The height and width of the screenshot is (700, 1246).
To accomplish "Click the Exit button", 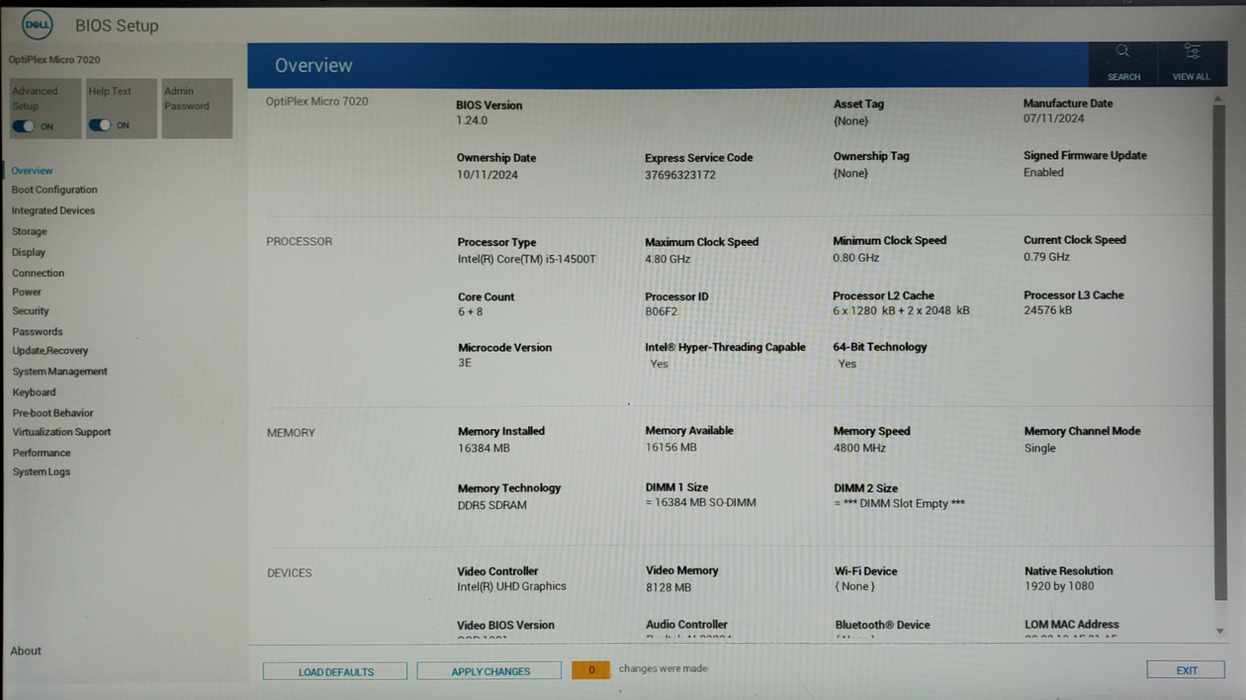I will (1186, 670).
